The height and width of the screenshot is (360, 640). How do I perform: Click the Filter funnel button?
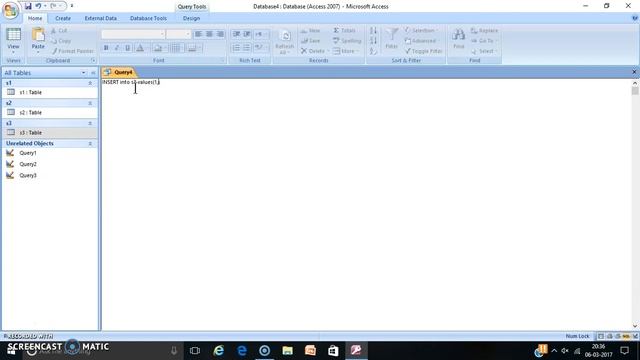[x=391, y=39]
